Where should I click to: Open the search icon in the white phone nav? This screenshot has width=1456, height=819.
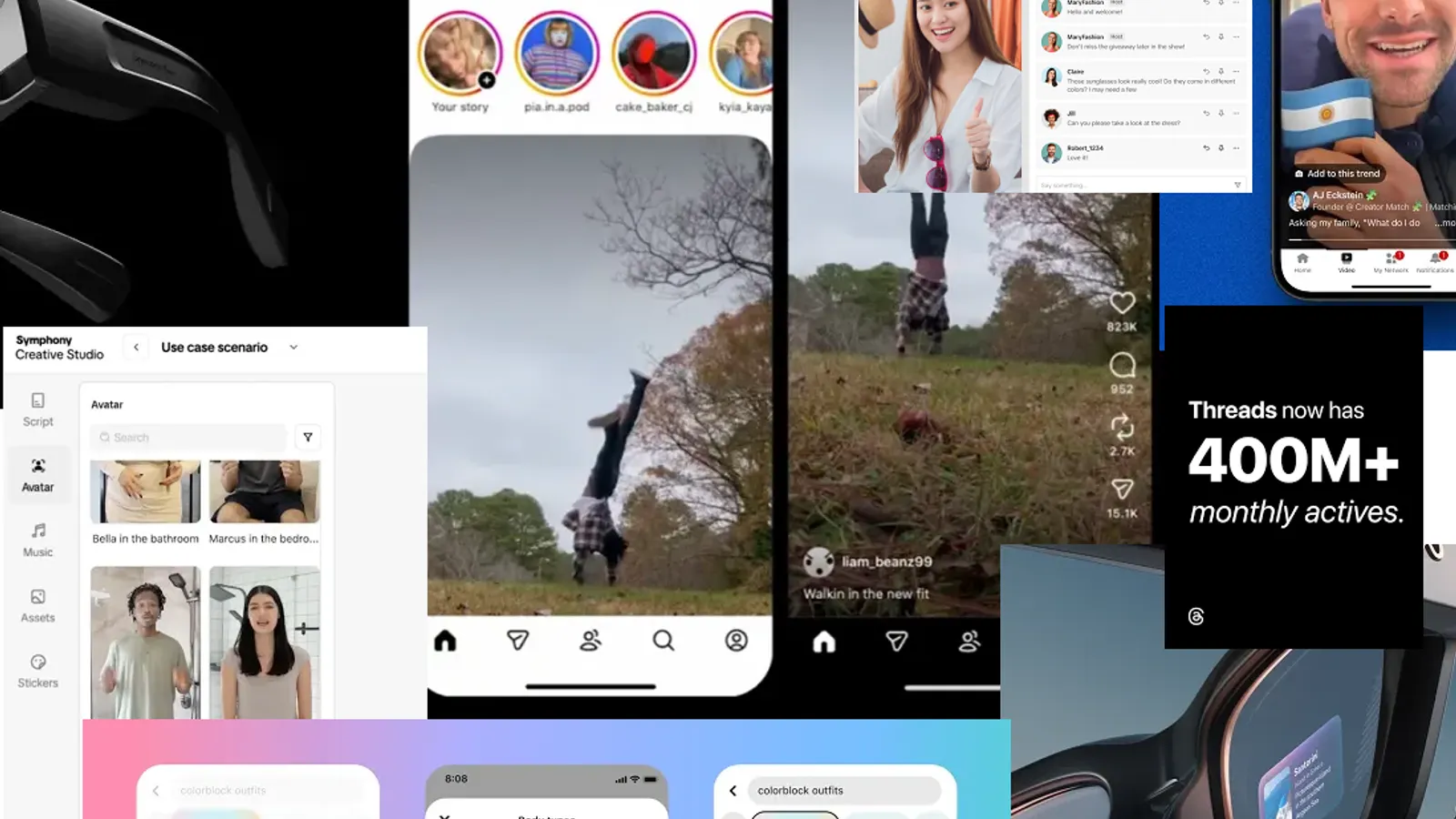pyautogui.click(x=663, y=641)
